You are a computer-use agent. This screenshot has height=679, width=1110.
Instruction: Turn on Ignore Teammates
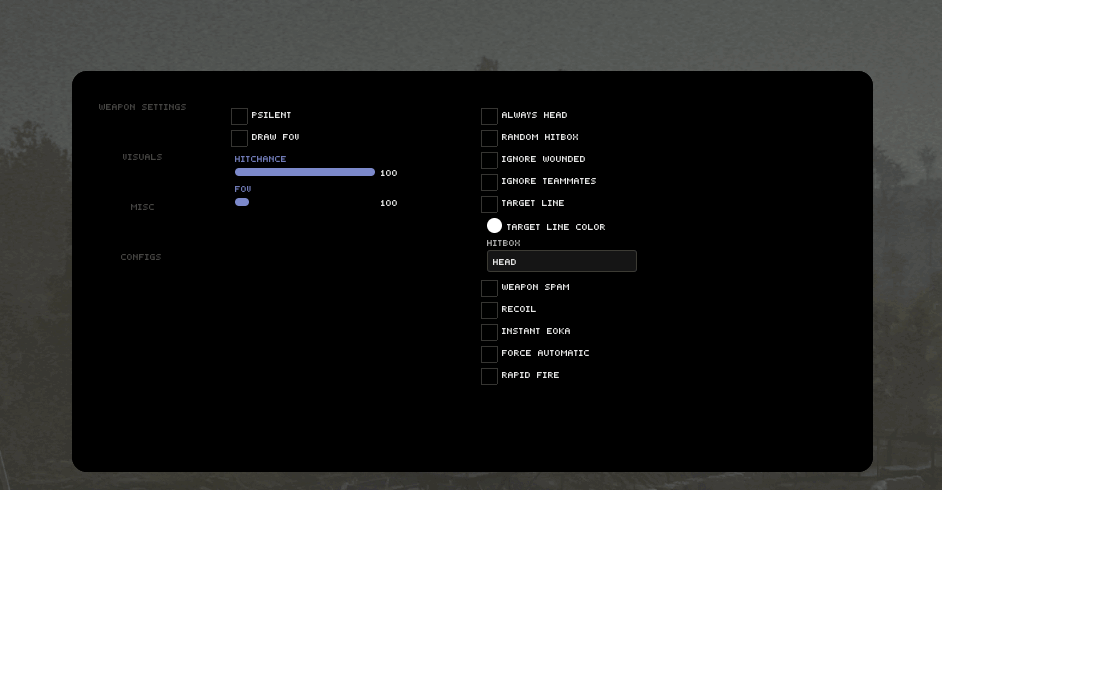click(x=489, y=182)
